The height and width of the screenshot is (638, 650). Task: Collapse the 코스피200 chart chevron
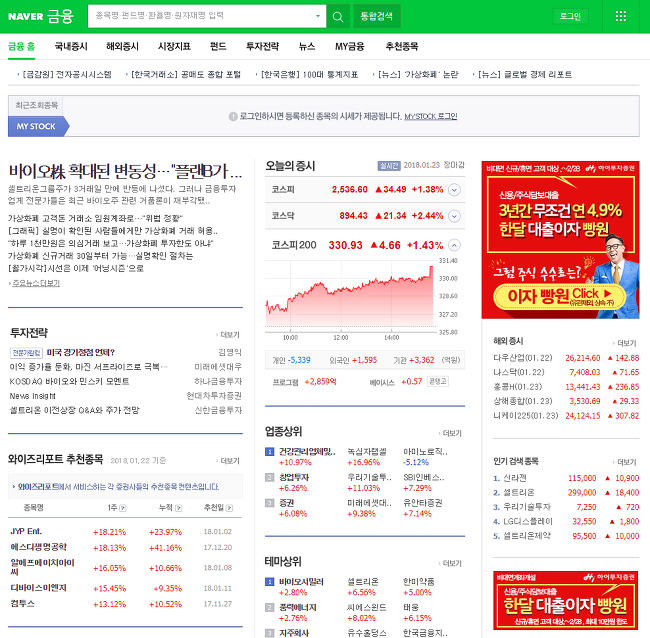pyautogui.click(x=455, y=245)
